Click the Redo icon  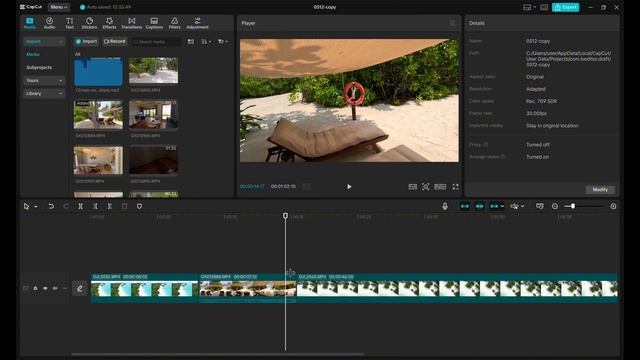[66, 207]
